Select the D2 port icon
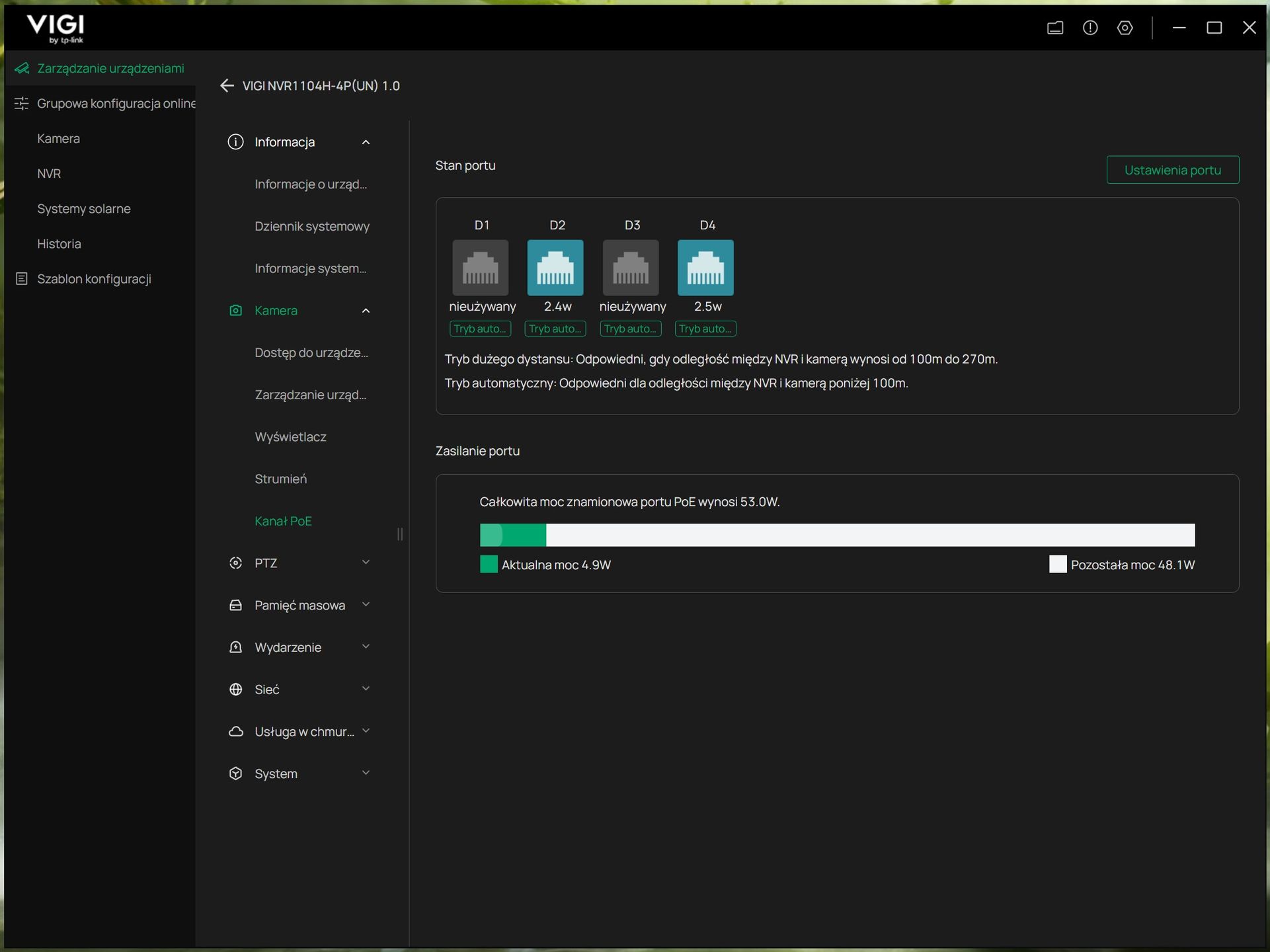 pyautogui.click(x=555, y=268)
